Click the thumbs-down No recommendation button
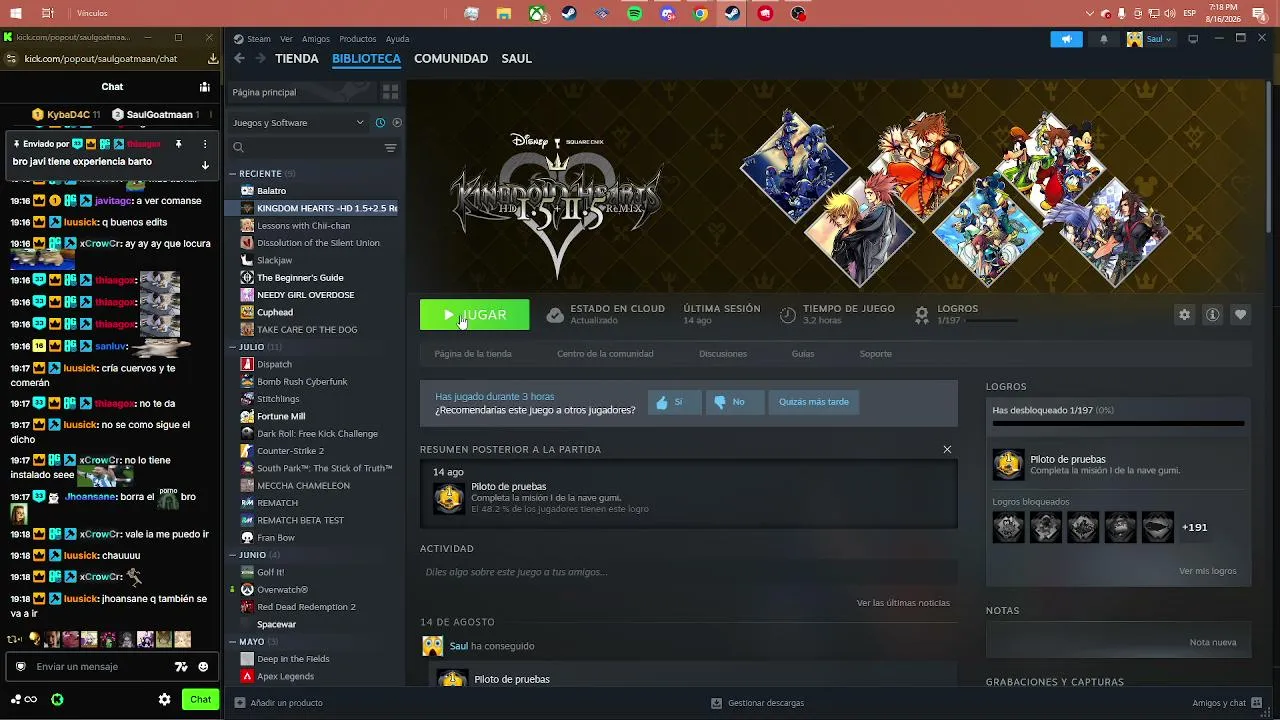This screenshot has width=1280, height=720. (734, 402)
